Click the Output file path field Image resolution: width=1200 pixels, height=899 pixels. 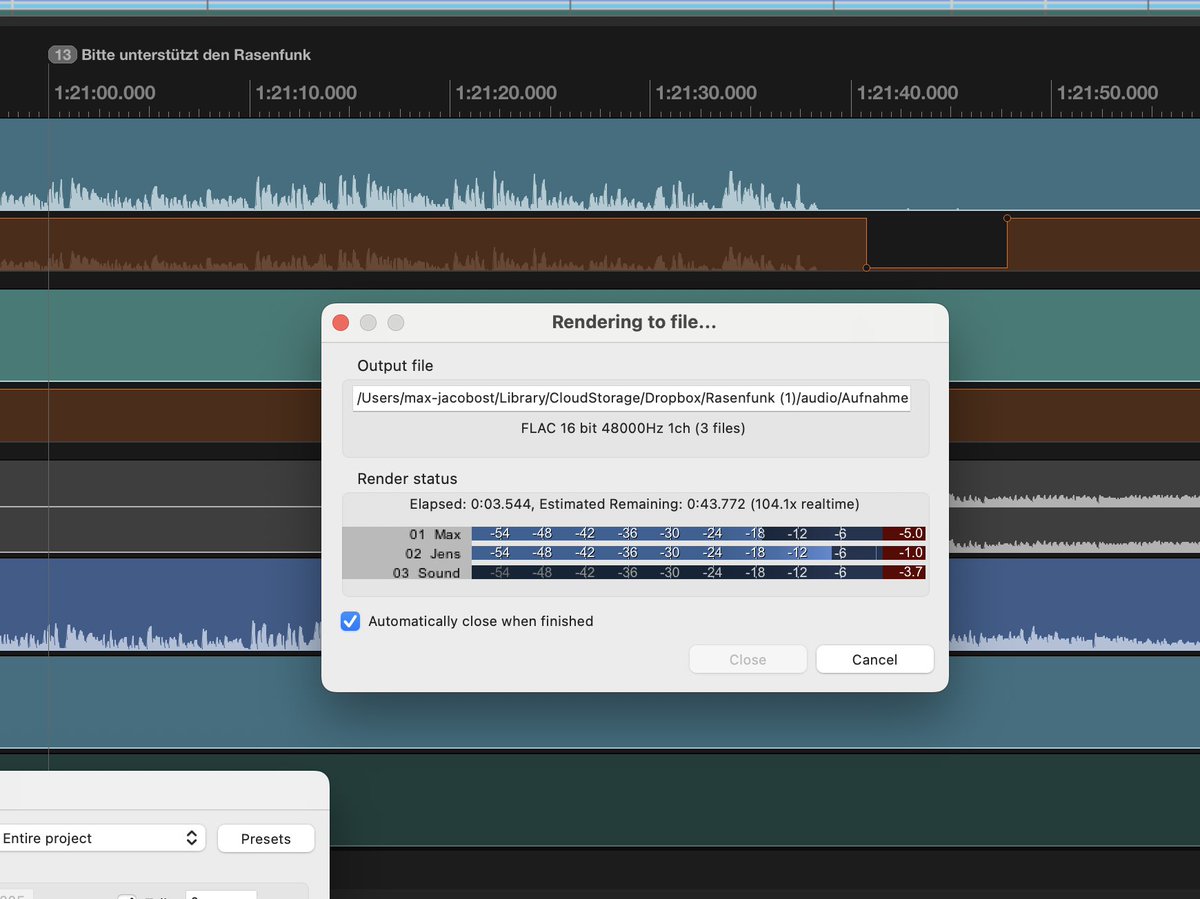(631, 398)
